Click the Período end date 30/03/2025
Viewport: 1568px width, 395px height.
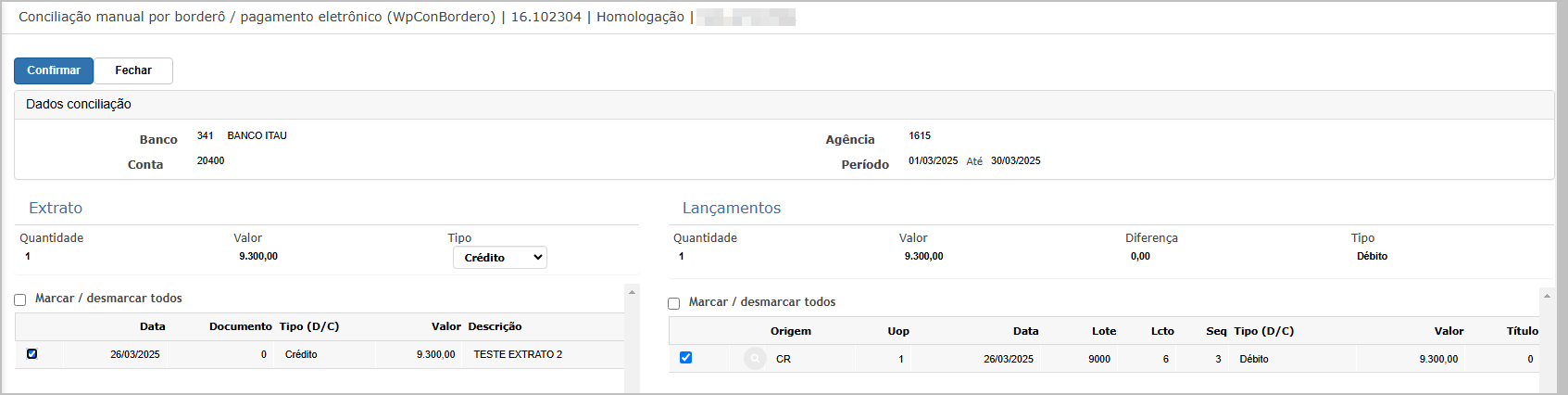[1016, 160]
